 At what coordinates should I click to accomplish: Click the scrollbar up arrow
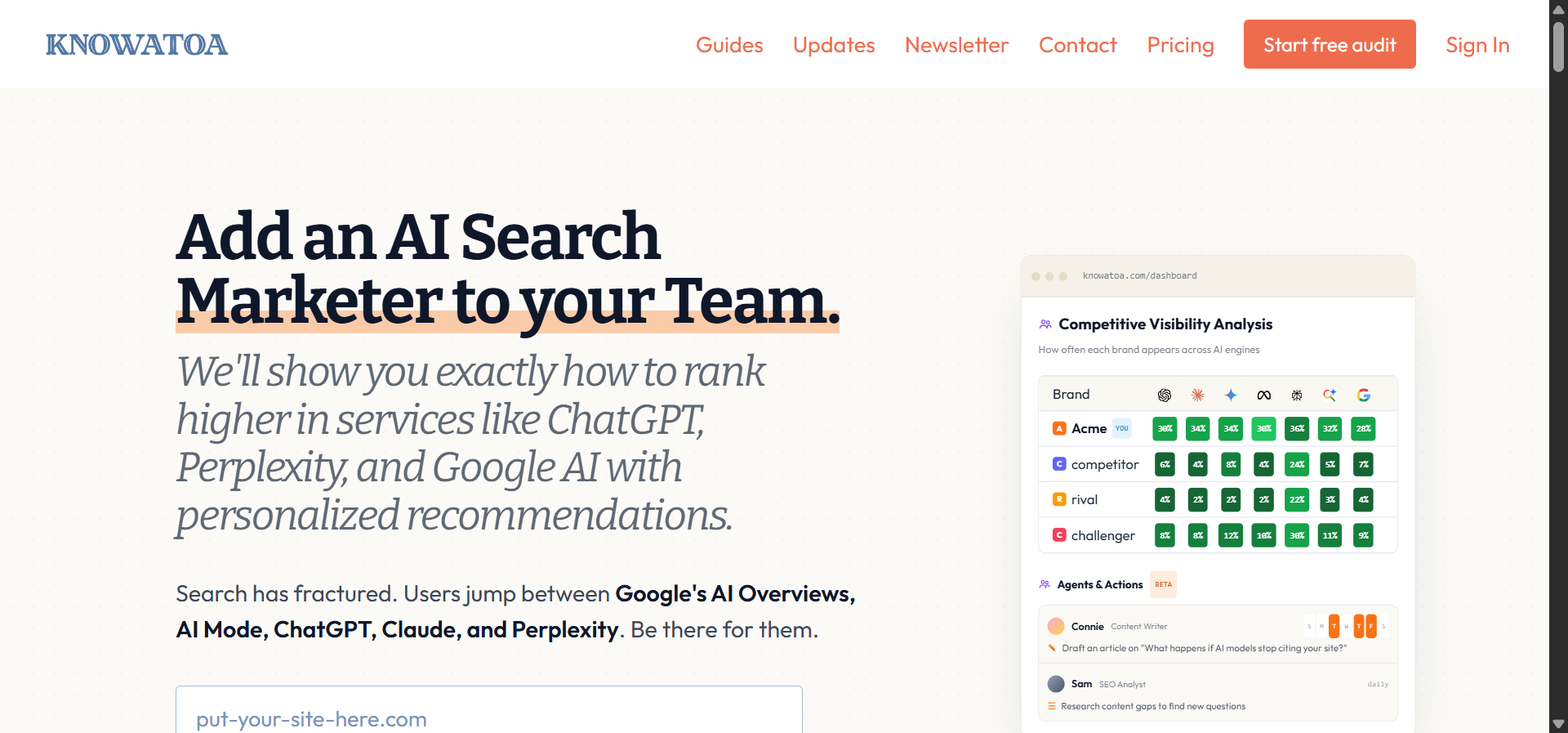click(x=1558, y=9)
